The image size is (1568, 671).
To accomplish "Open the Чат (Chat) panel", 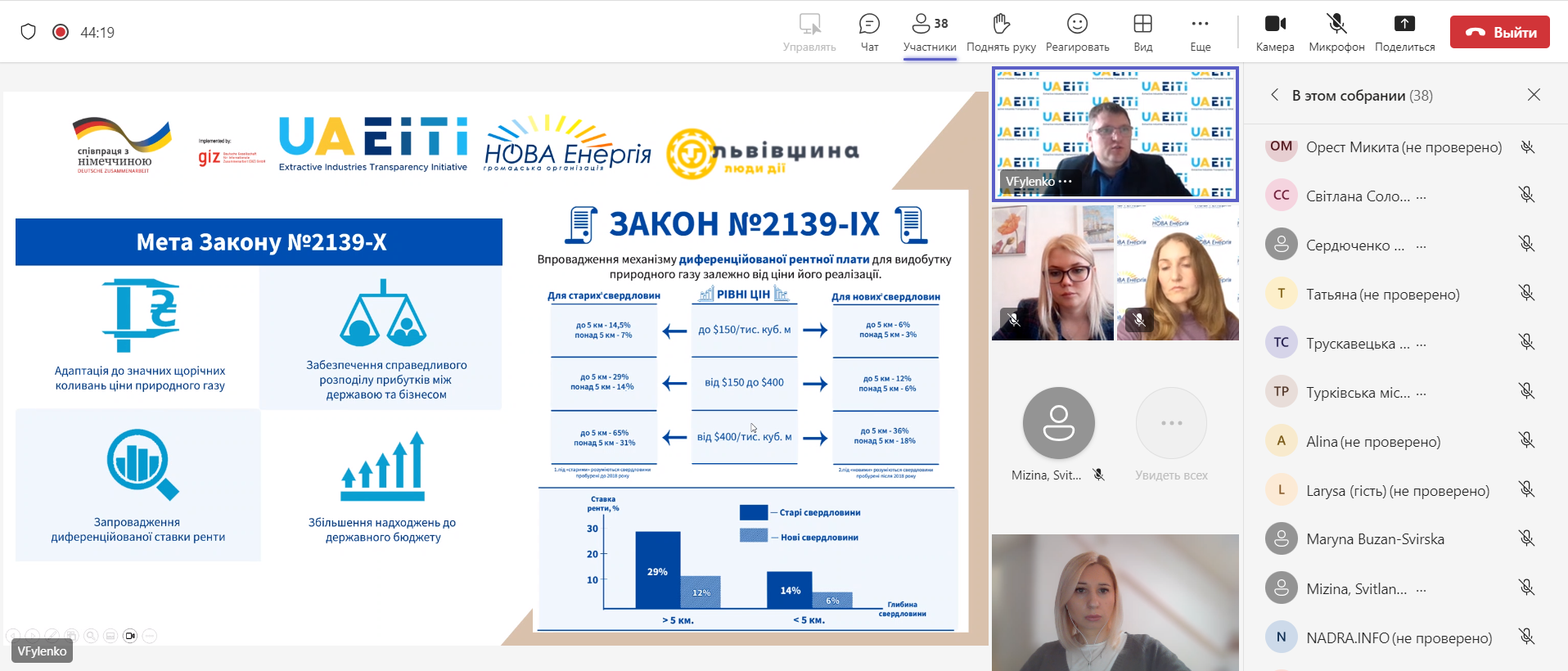I will 869,32.
